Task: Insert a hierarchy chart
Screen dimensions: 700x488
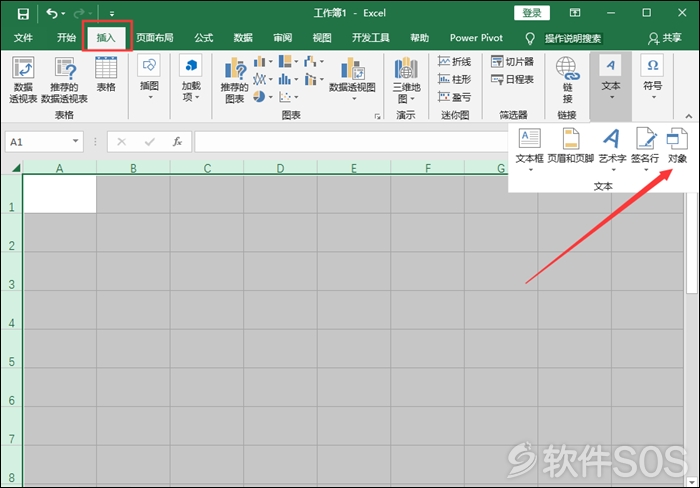Action: [x=288, y=62]
